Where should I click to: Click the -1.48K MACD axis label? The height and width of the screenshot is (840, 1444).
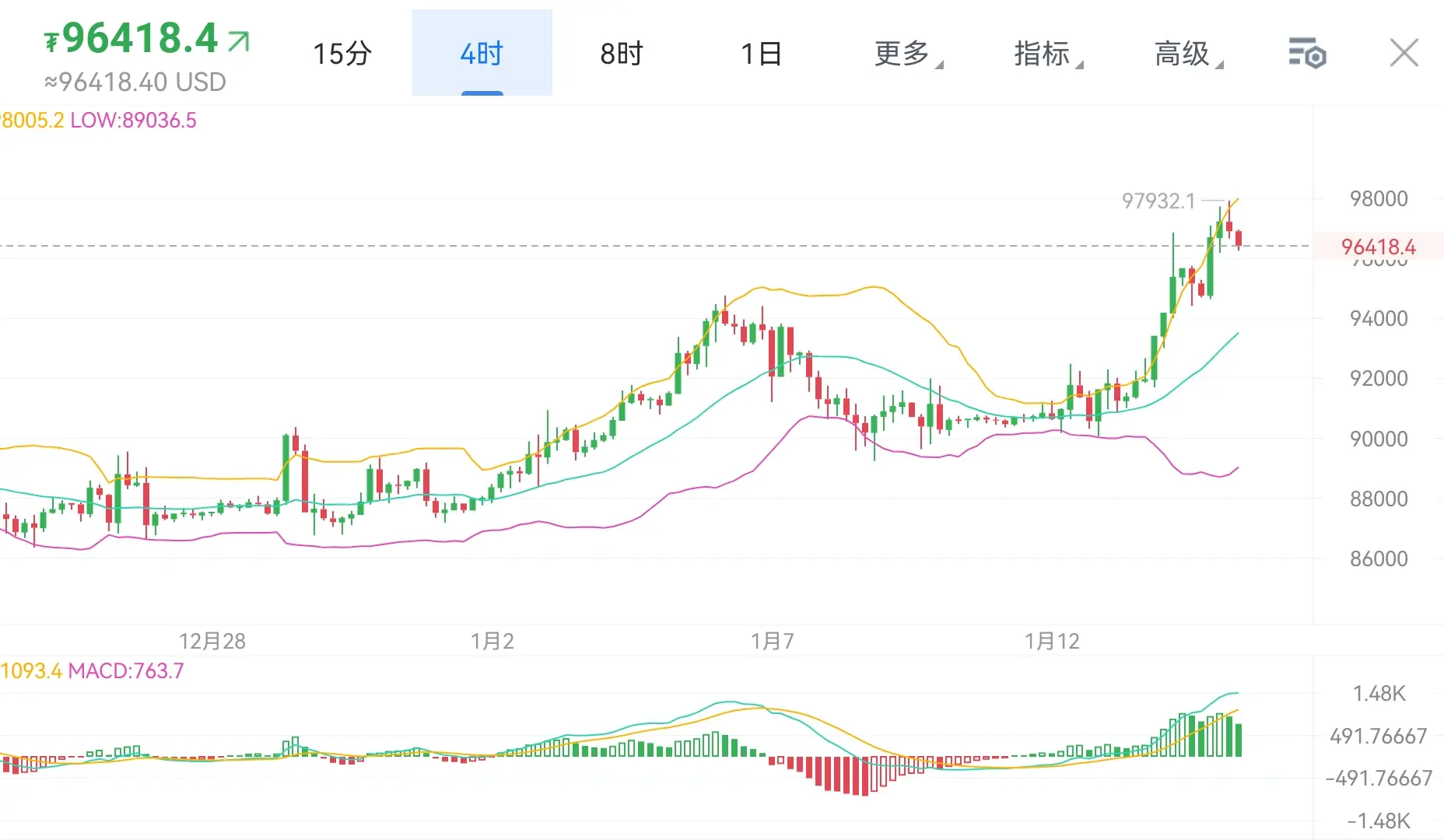(x=1379, y=821)
